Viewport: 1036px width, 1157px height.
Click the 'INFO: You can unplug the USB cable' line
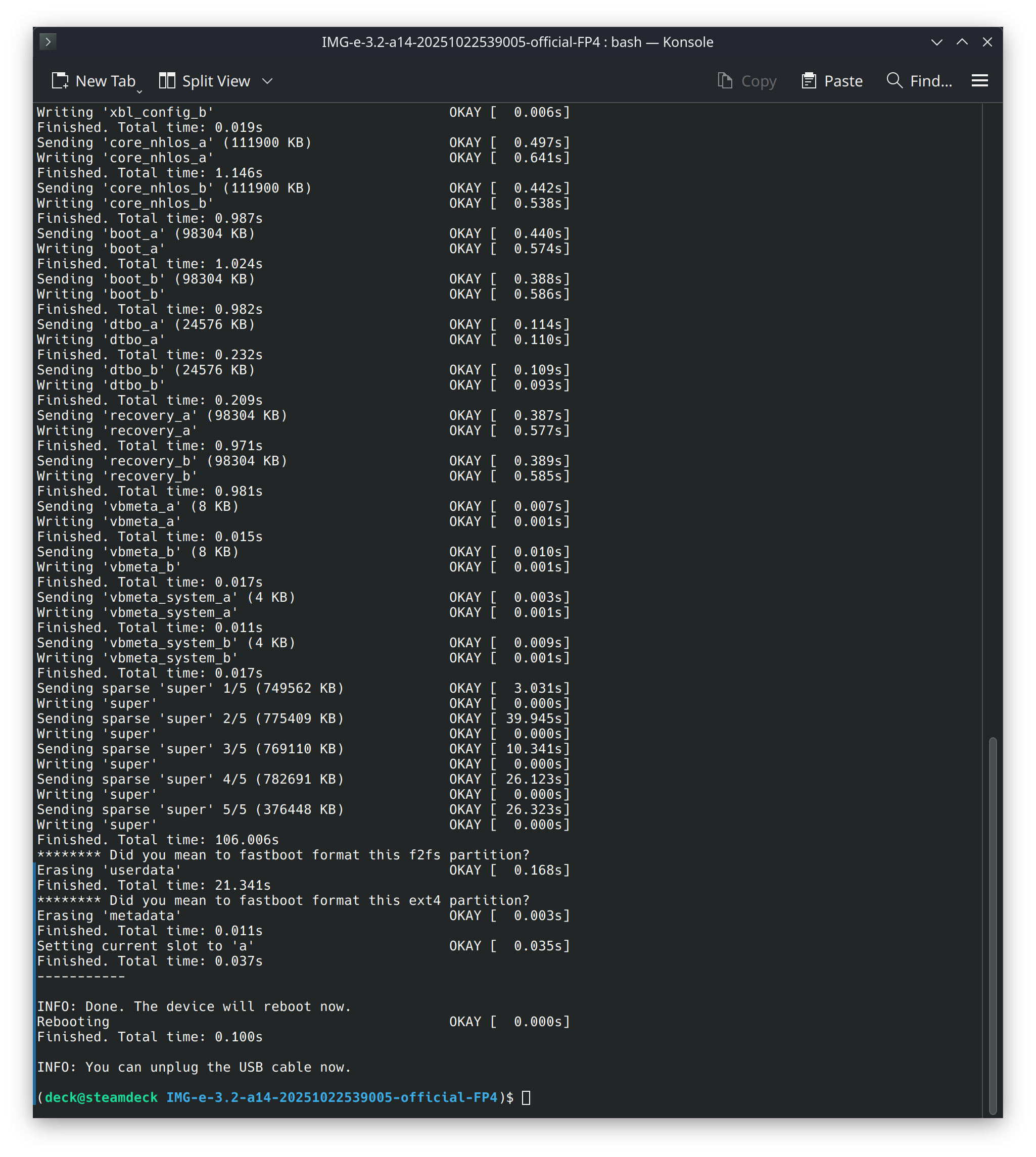pos(194,1067)
